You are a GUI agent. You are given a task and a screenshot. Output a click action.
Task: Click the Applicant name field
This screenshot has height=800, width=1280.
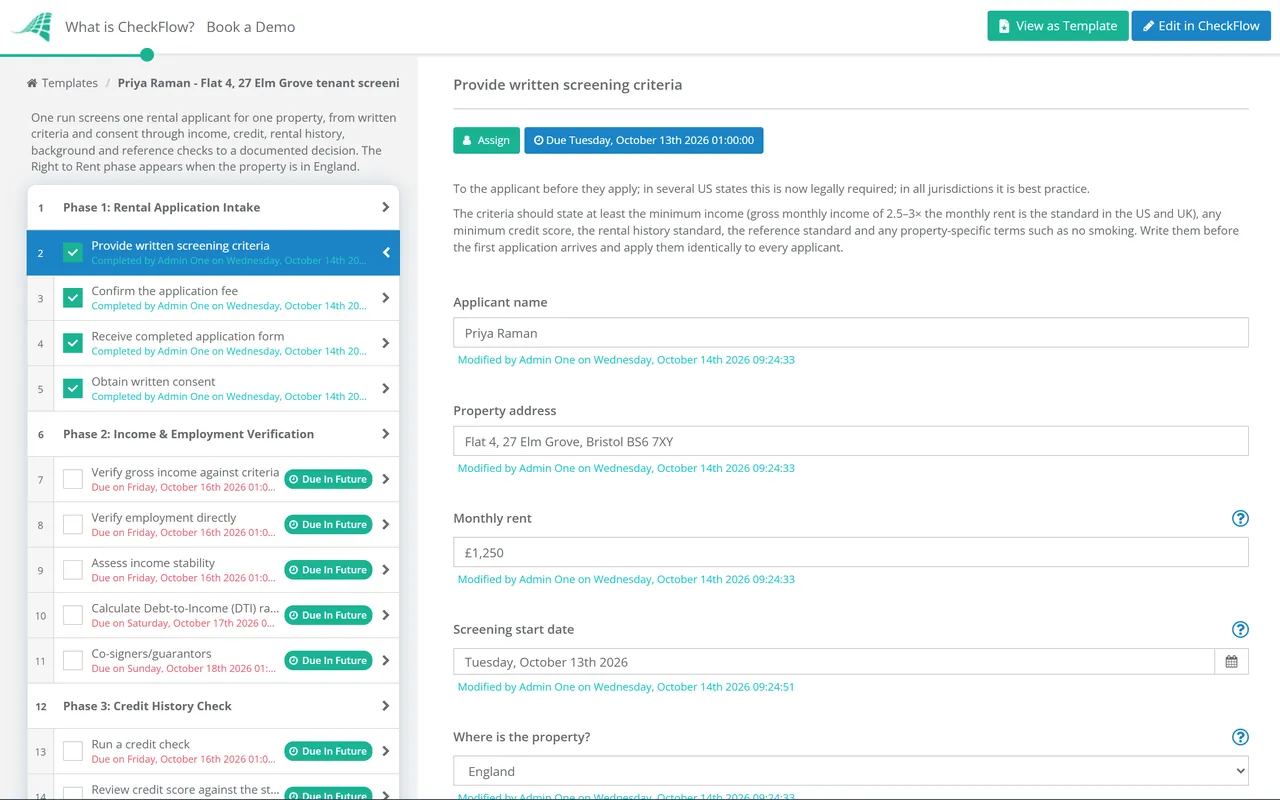[x=851, y=333]
